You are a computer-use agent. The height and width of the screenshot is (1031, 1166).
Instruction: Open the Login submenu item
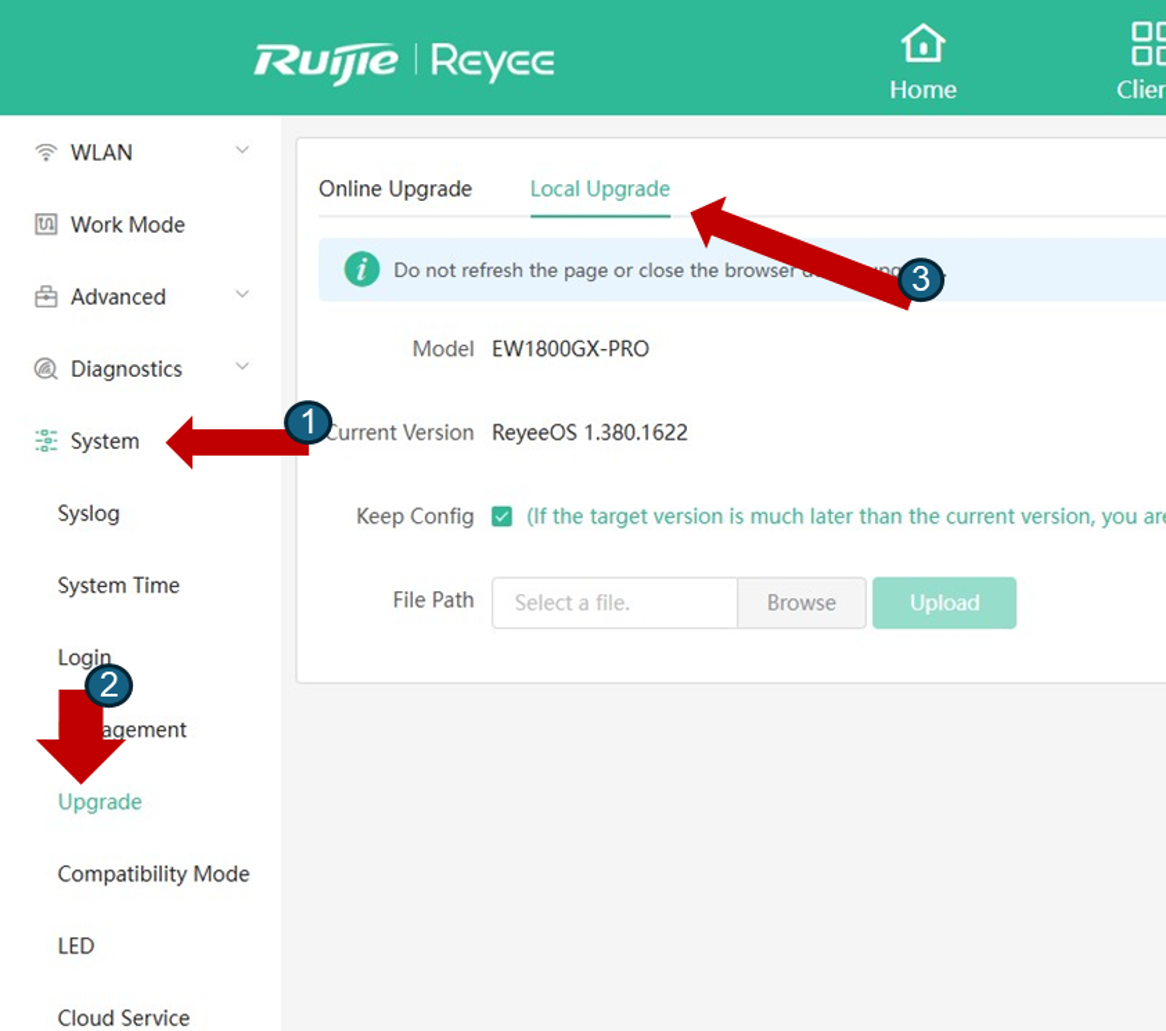coord(84,658)
